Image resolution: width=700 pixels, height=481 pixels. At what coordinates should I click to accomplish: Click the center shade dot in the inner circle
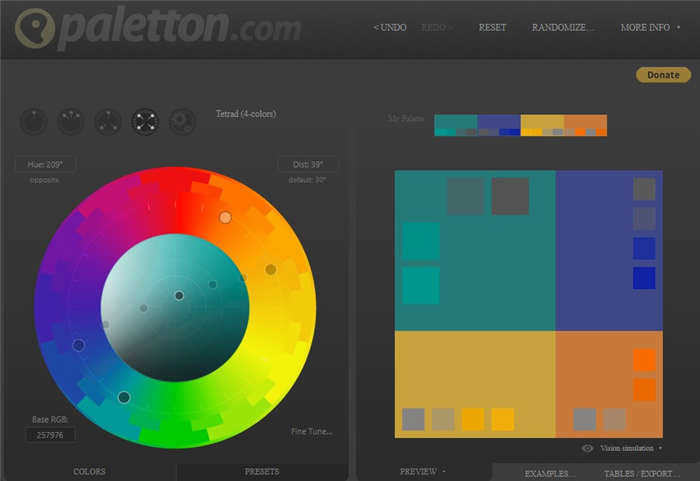coord(179,295)
